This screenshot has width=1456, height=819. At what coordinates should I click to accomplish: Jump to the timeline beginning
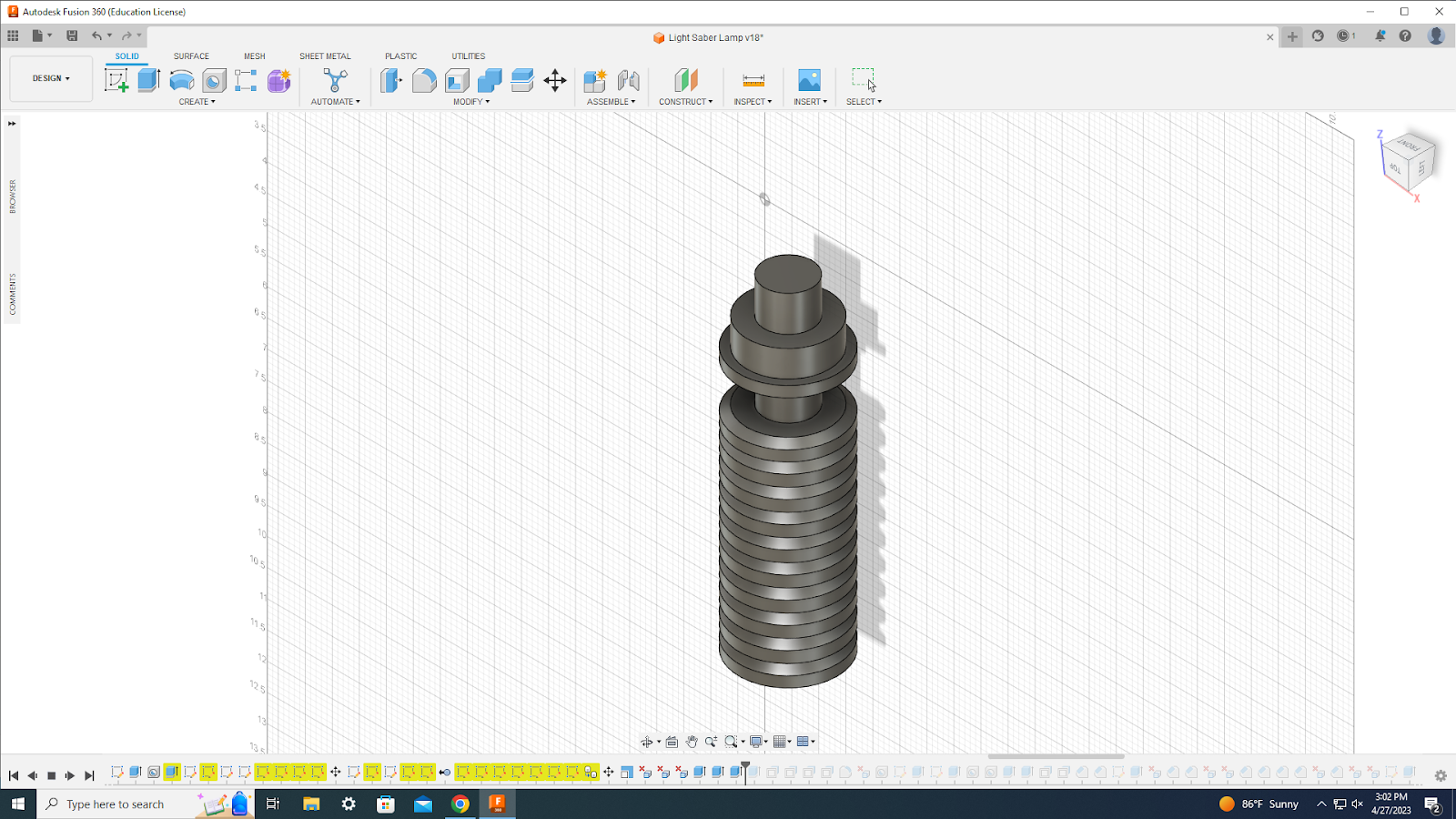(14, 775)
